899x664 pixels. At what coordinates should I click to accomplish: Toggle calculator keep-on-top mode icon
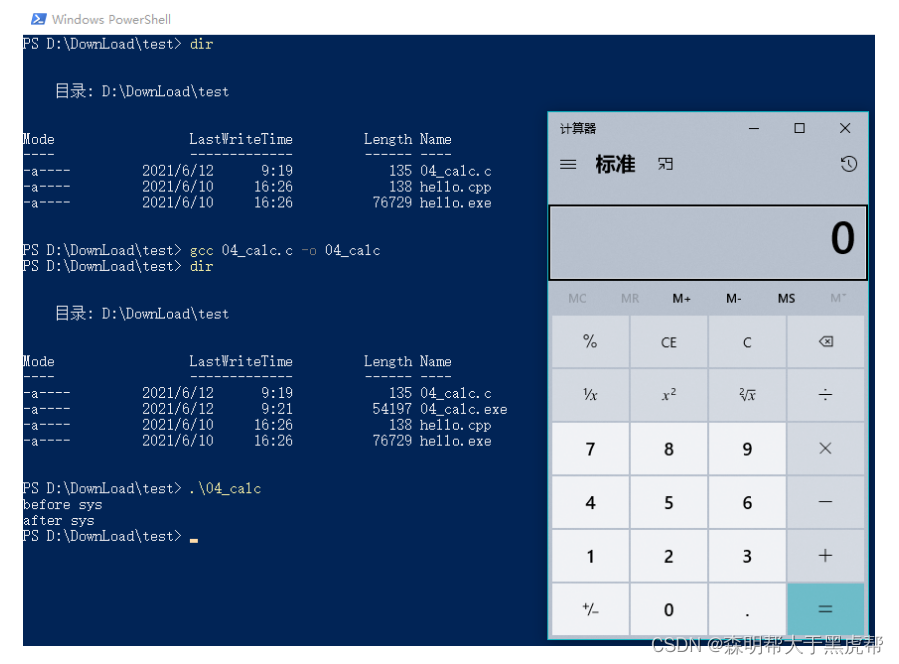(665, 165)
